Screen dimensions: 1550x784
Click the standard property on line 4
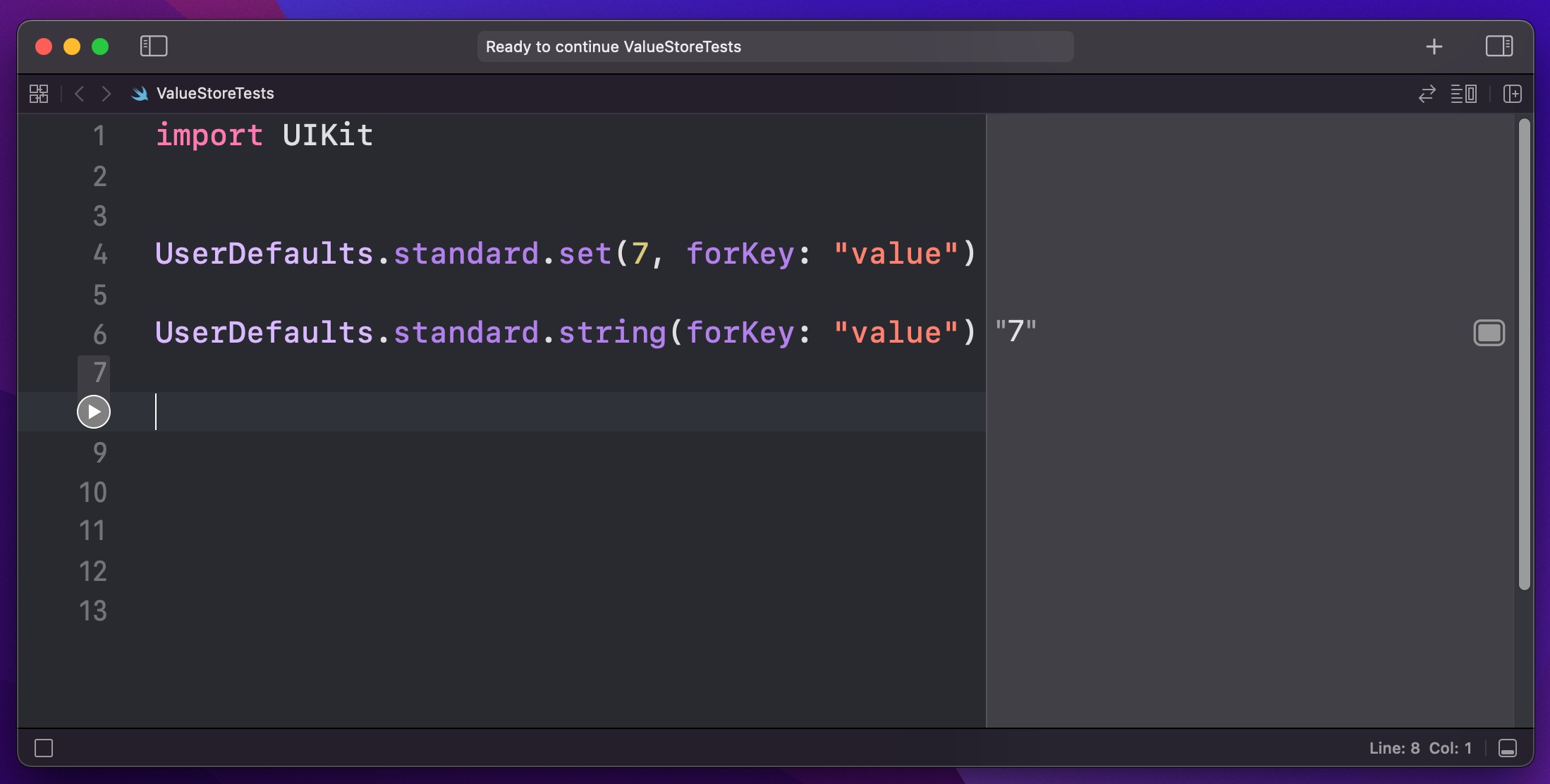pyautogui.click(x=466, y=254)
